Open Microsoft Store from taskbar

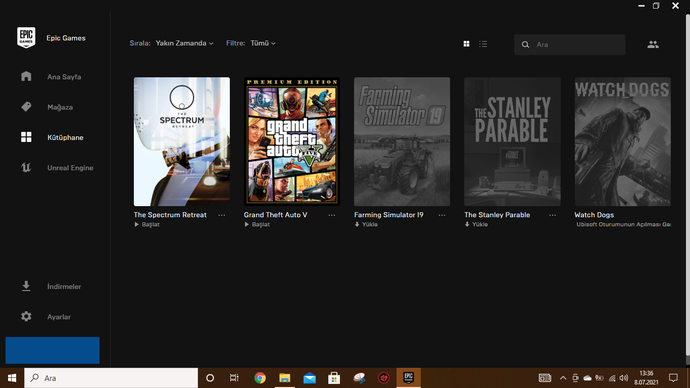[x=334, y=378]
